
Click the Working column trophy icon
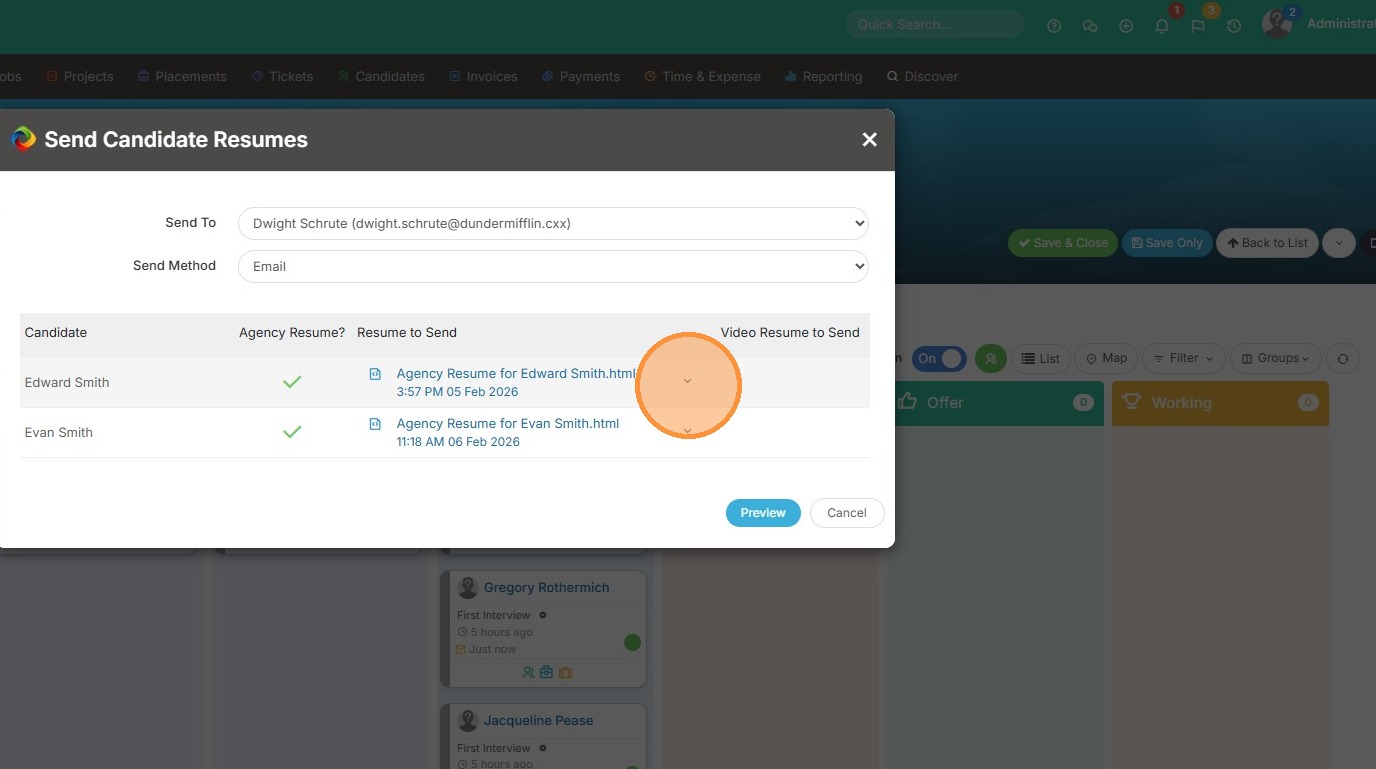coord(1132,401)
